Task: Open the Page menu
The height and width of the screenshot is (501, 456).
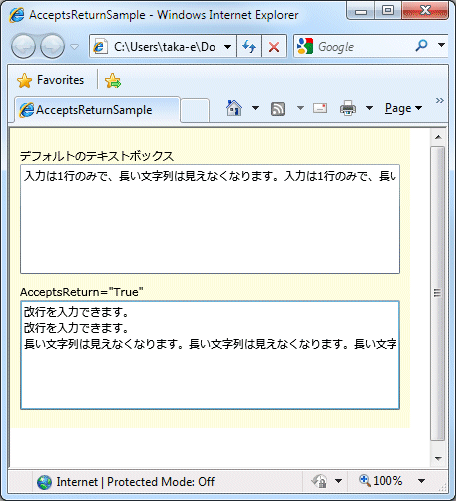Action: coord(403,108)
